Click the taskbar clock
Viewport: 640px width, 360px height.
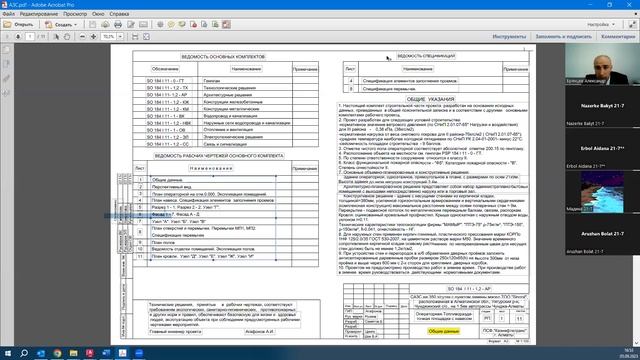pos(629,353)
